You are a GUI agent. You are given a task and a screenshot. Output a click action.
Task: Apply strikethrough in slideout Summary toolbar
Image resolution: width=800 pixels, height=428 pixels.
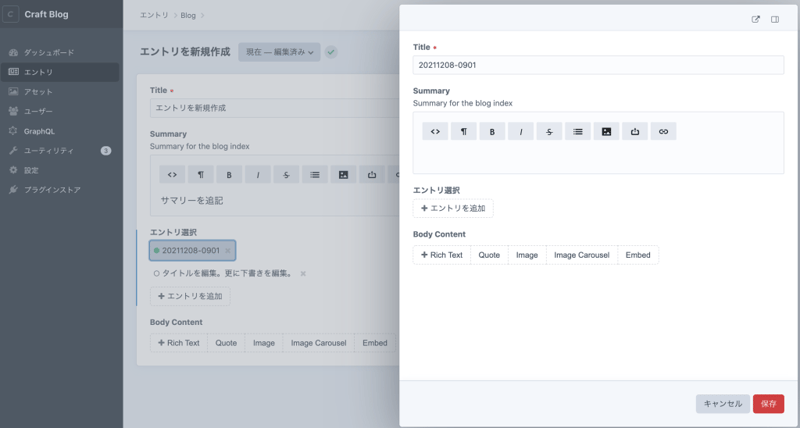pos(549,131)
